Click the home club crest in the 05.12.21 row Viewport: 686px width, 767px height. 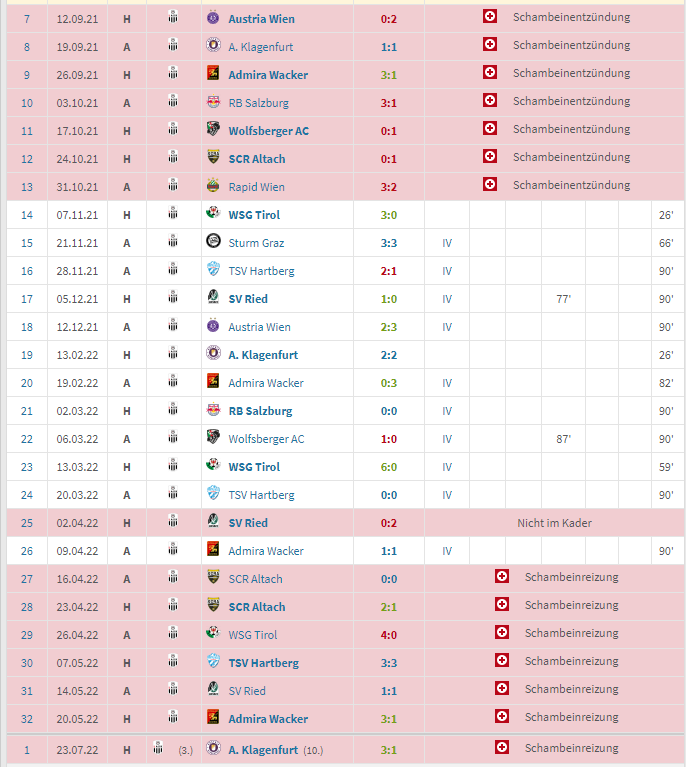[173, 298]
